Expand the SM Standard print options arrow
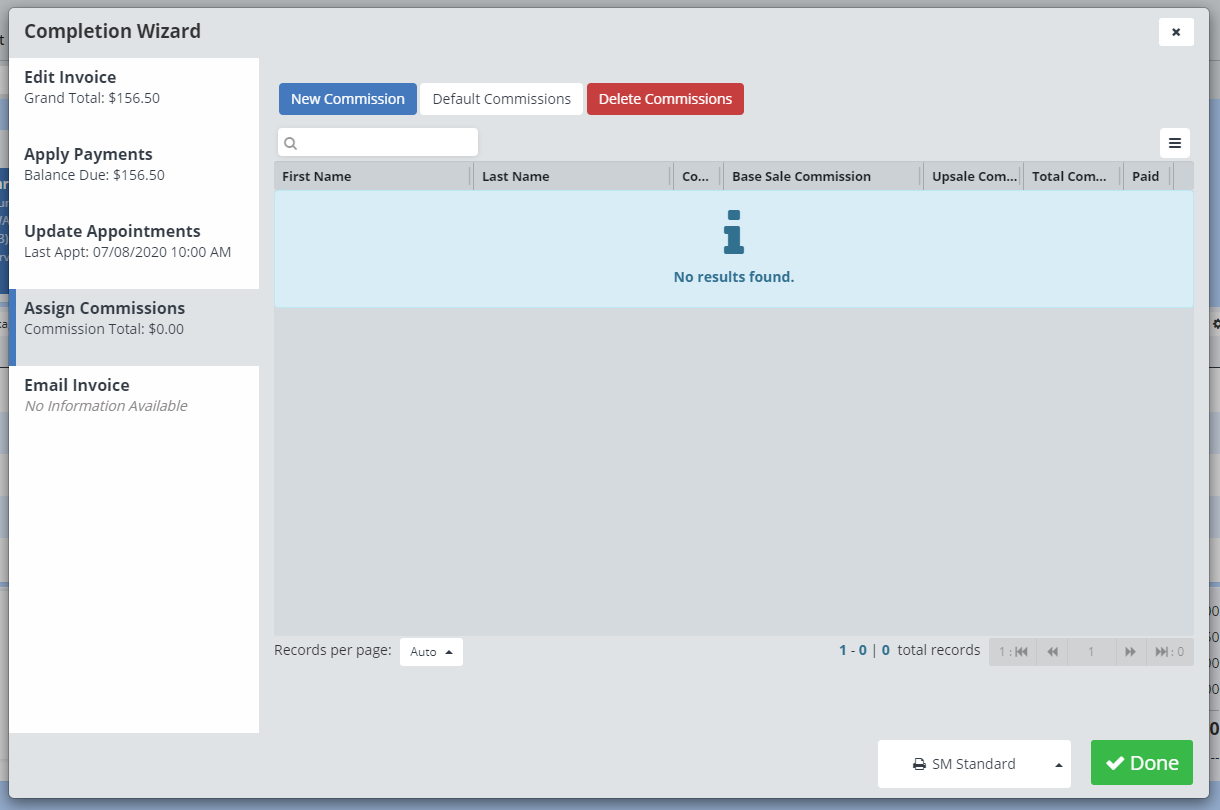 [x=1058, y=765]
